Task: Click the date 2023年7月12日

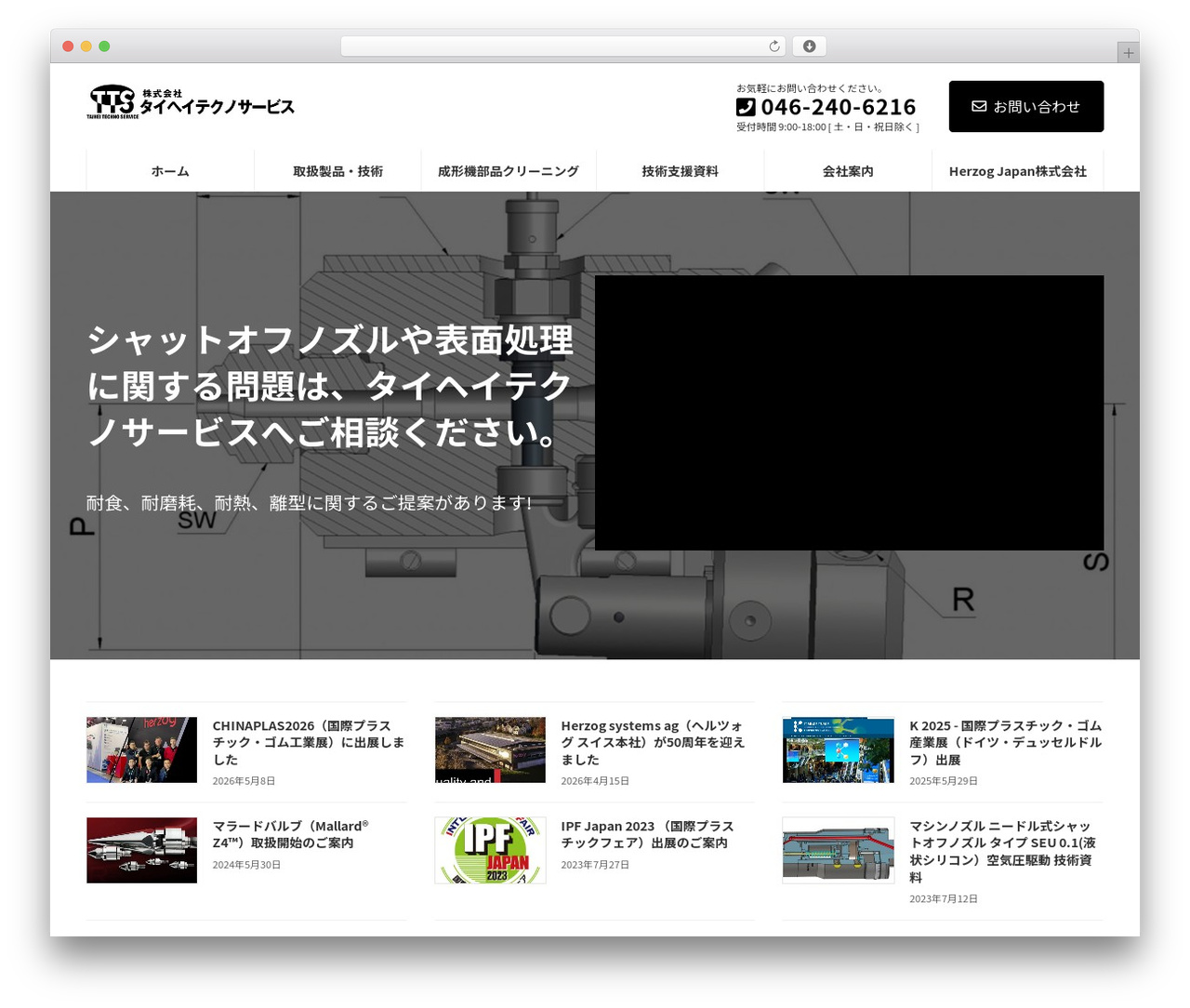Action: click(944, 899)
